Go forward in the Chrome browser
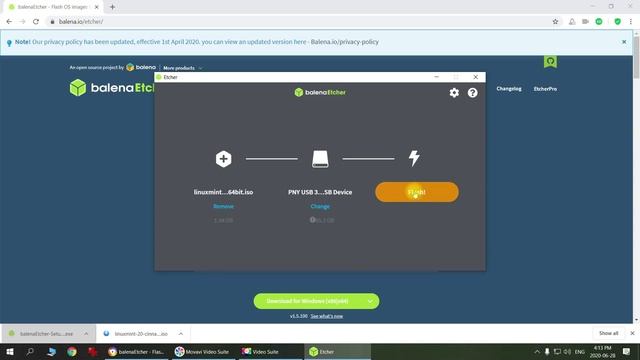The height and width of the screenshot is (360, 640). [22, 22]
